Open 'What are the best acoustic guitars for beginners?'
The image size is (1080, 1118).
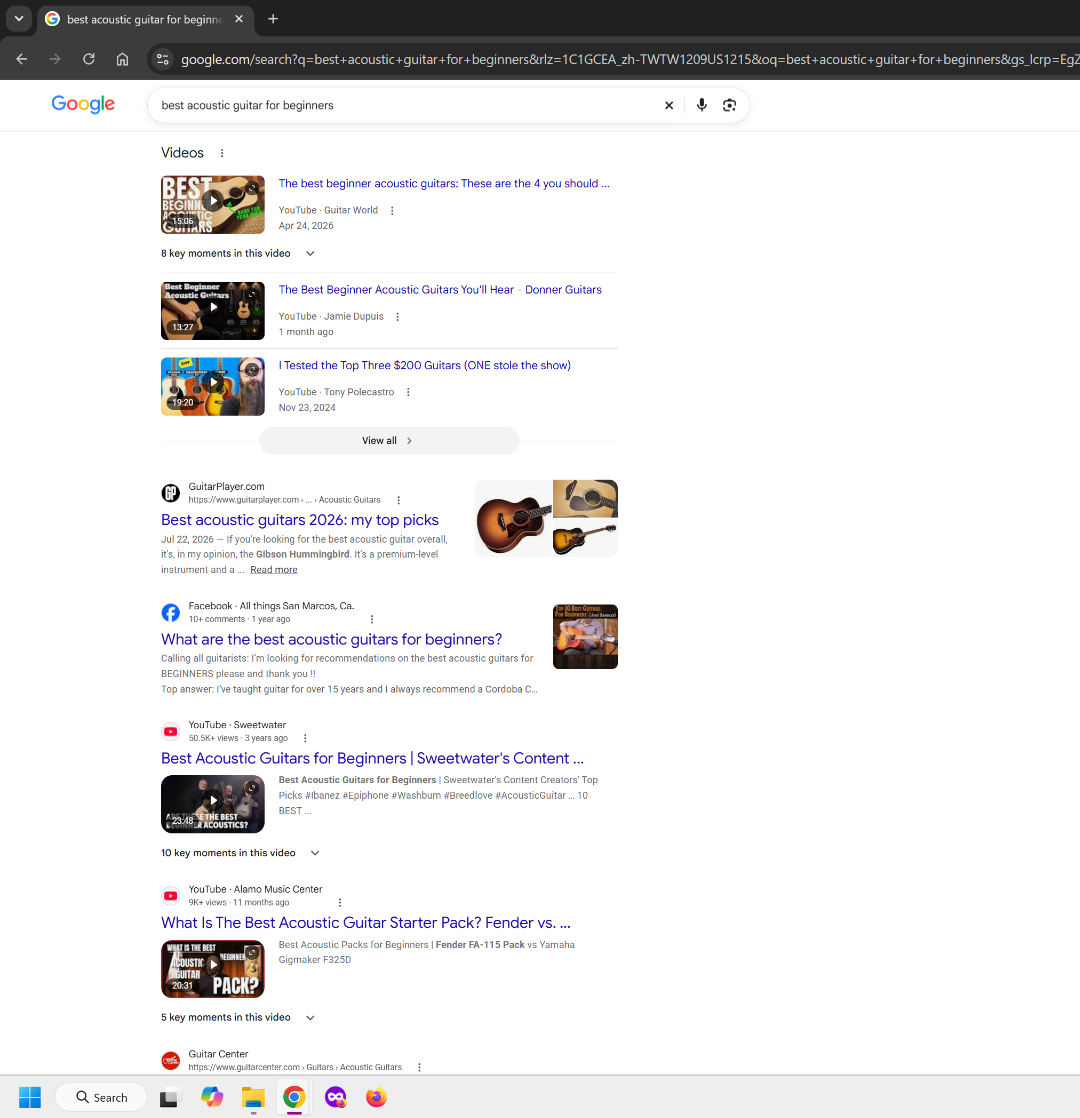coord(331,639)
